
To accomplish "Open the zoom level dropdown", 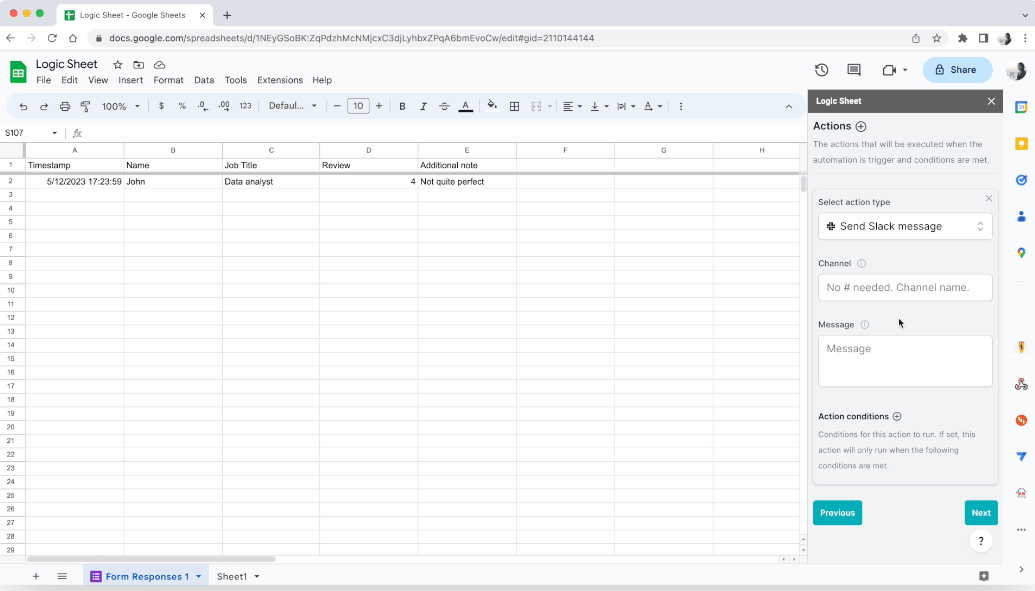I will 119,105.
